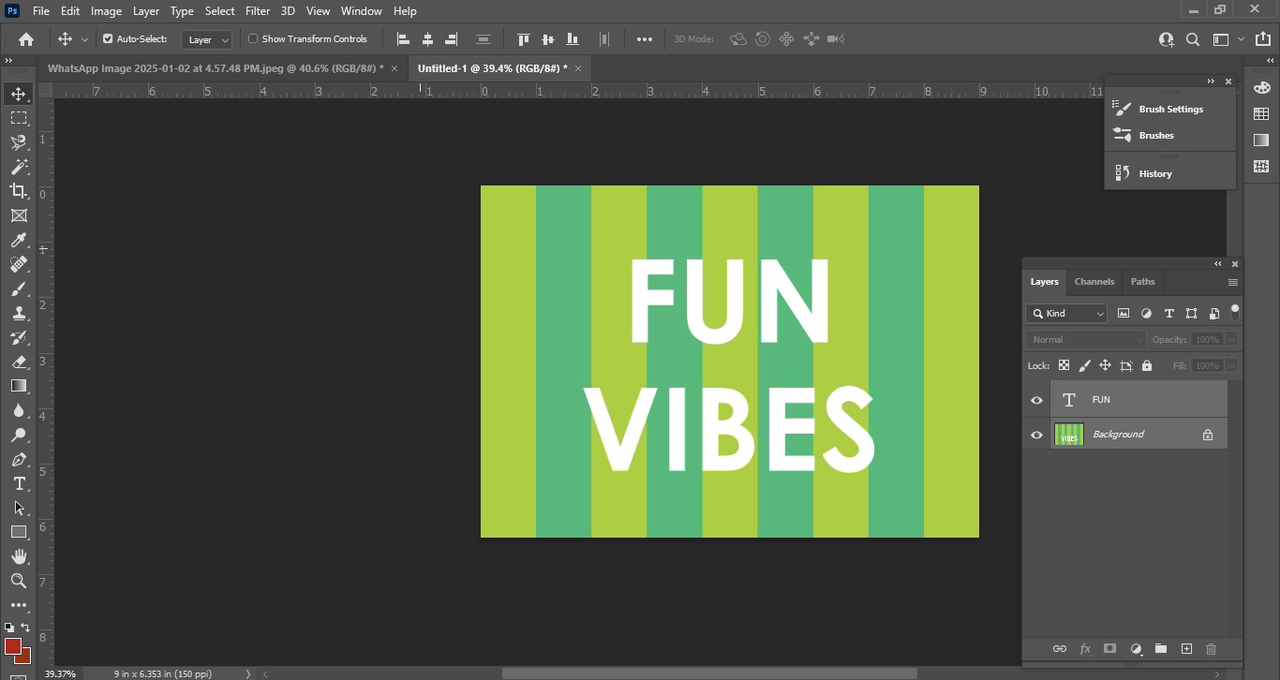Image resolution: width=1280 pixels, height=680 pixels.
Task: Delete layer with trash icon
Action: [x=1211, y=649]
